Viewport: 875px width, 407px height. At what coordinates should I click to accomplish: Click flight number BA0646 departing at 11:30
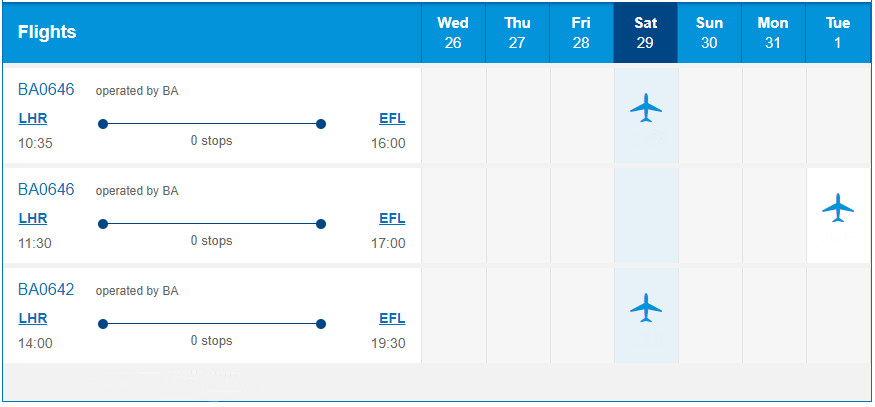coord(46,190)
